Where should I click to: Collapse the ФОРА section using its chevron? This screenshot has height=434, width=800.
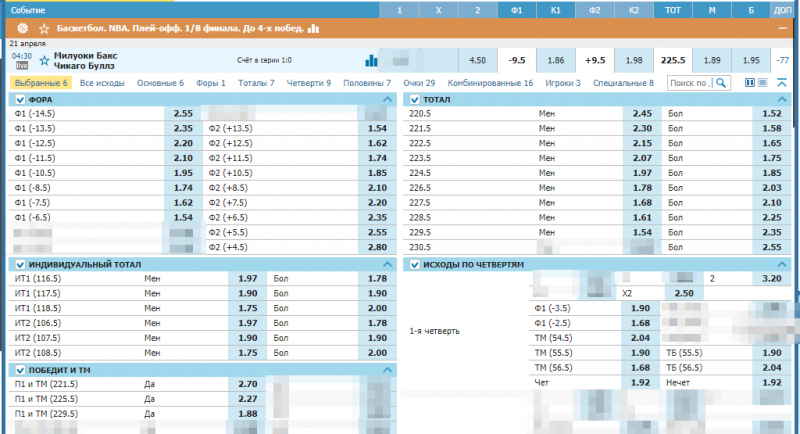[x=387, y=100]
